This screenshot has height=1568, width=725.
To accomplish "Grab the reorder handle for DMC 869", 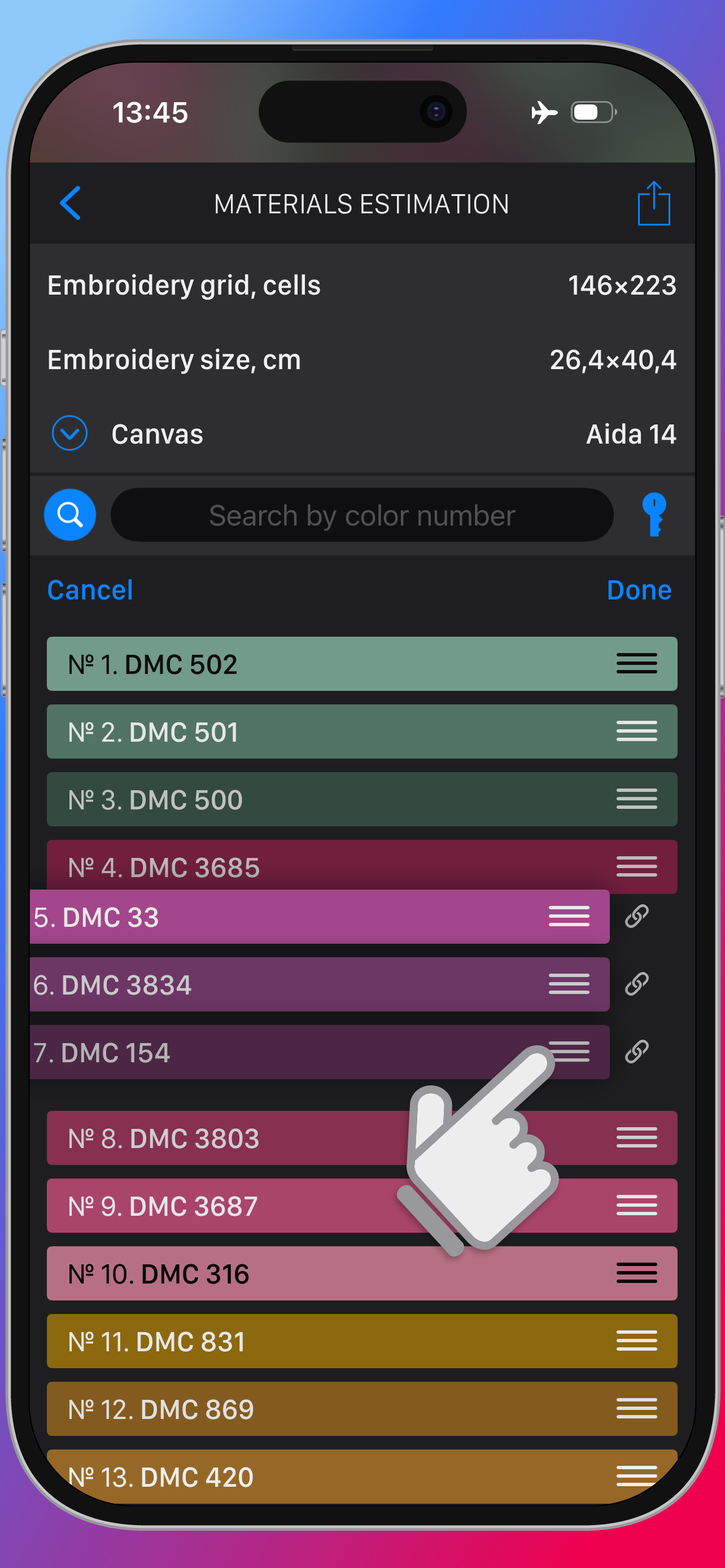I will [x=637, y=1408].
